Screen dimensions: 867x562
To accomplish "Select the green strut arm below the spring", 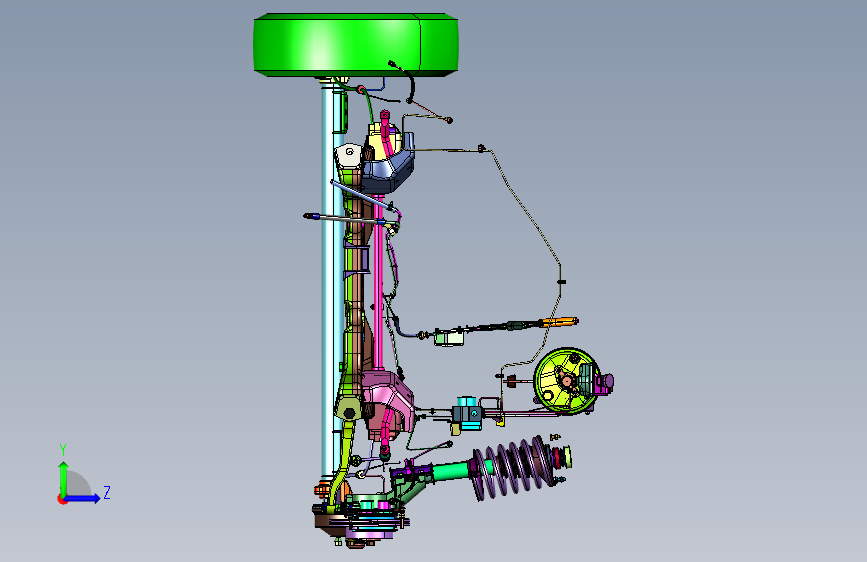I will [451, 471].
